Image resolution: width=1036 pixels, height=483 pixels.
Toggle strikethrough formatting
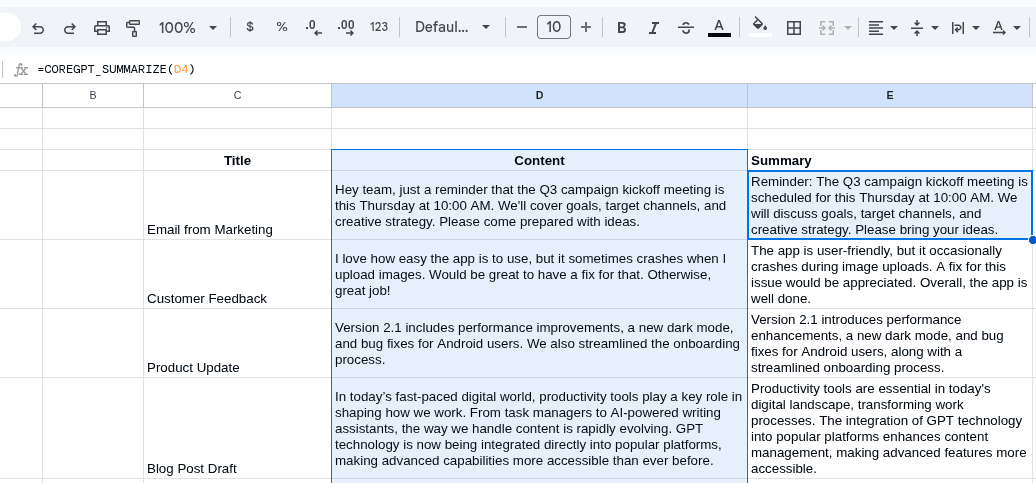[686, 28]
